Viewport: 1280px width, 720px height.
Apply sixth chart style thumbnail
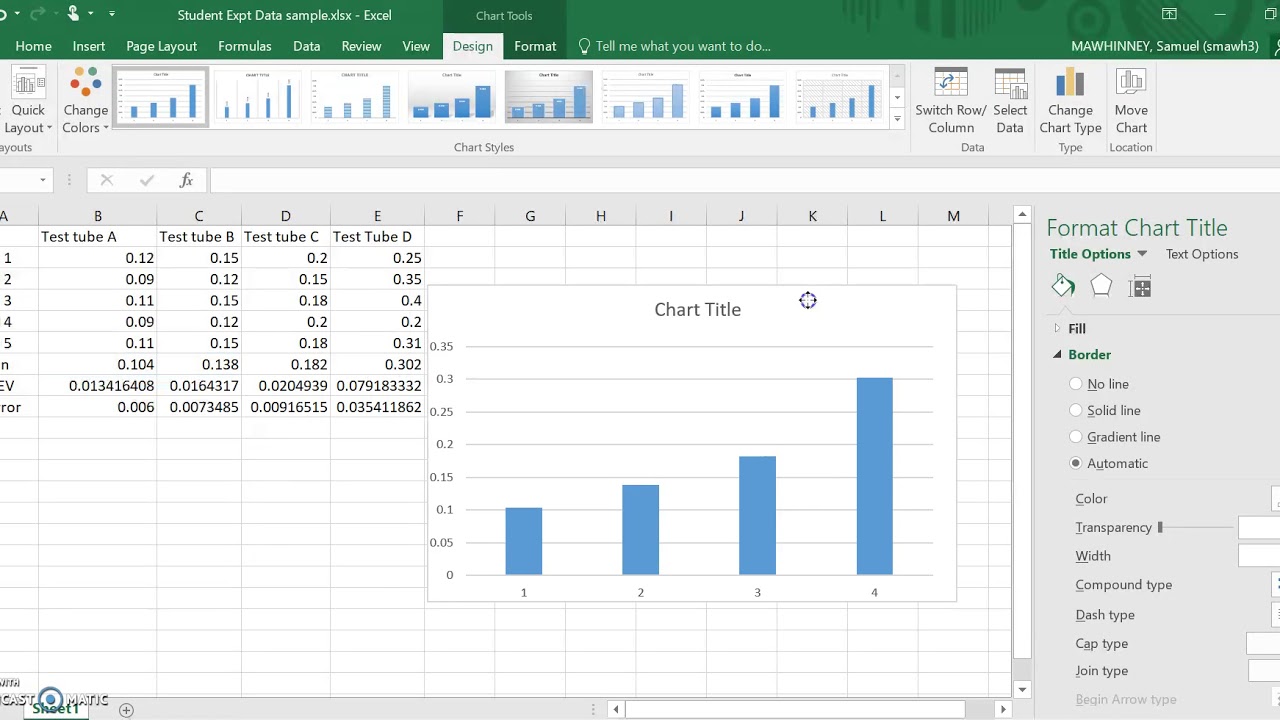click(x=646, y=96)
